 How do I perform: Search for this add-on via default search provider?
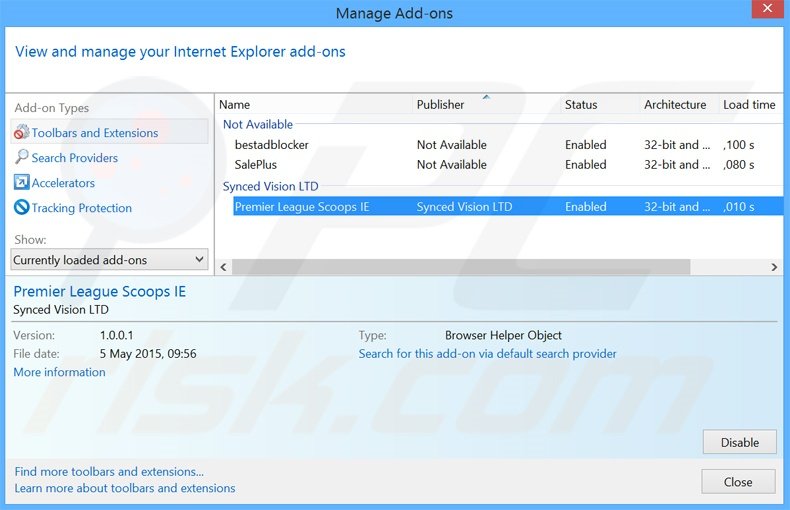pyautogui.click(x=487, y=354)
